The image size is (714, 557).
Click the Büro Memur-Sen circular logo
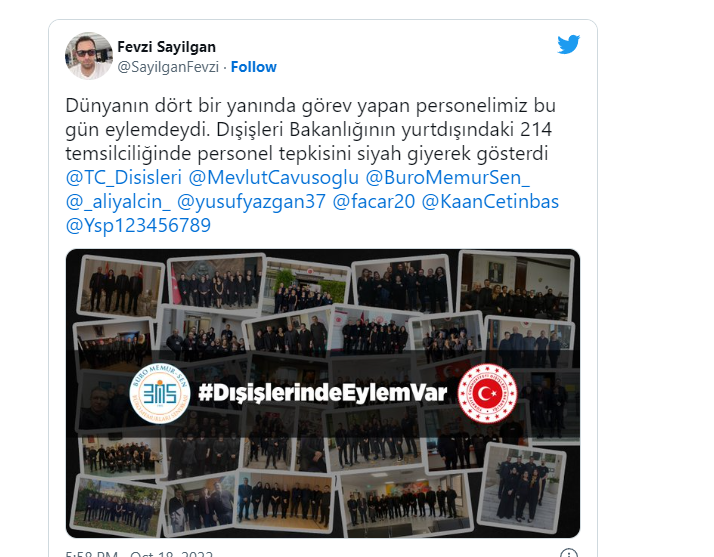click(159, 393)
